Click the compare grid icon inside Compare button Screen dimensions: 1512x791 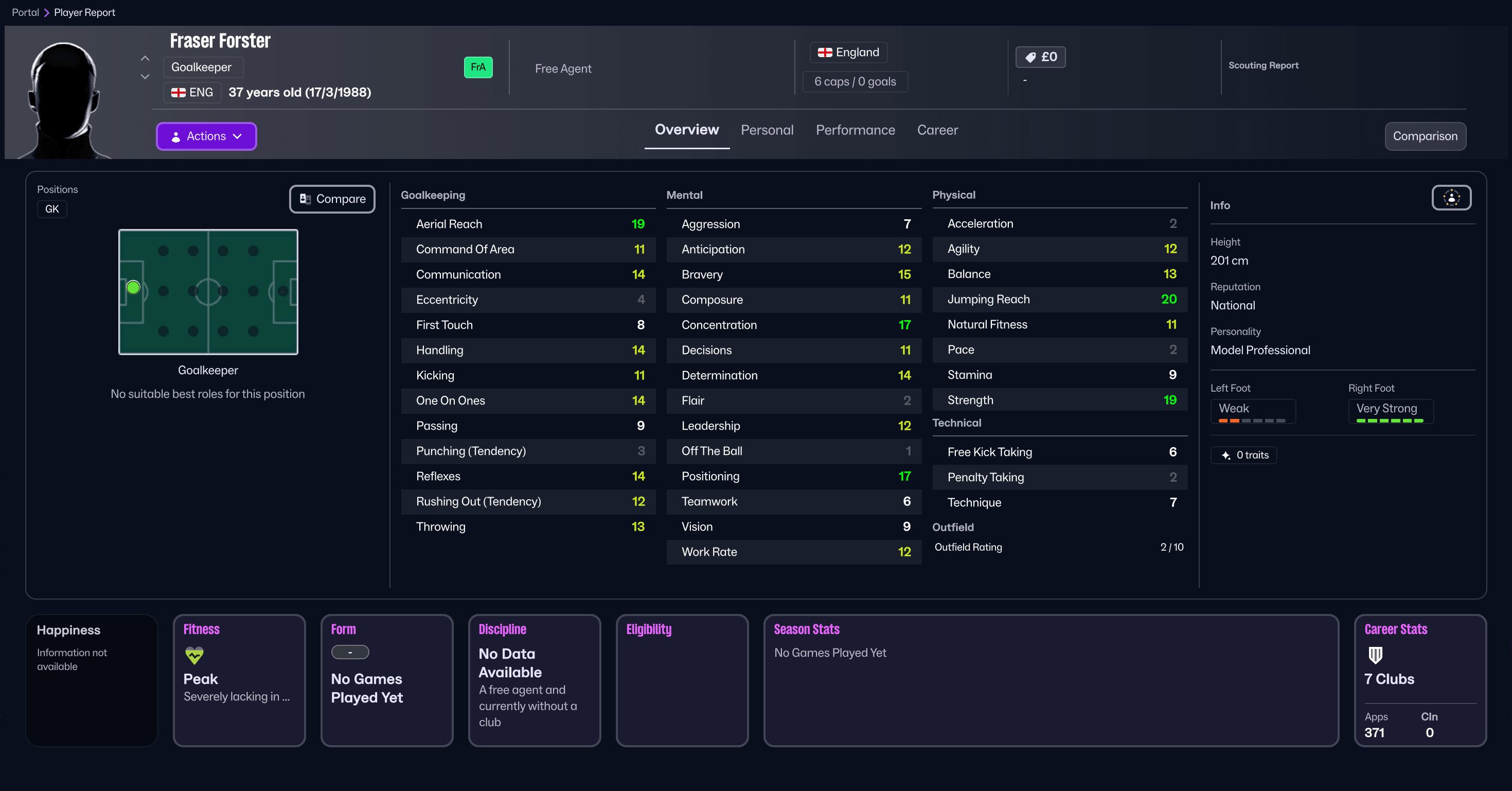pyautogui.click(x=305, y=199)
